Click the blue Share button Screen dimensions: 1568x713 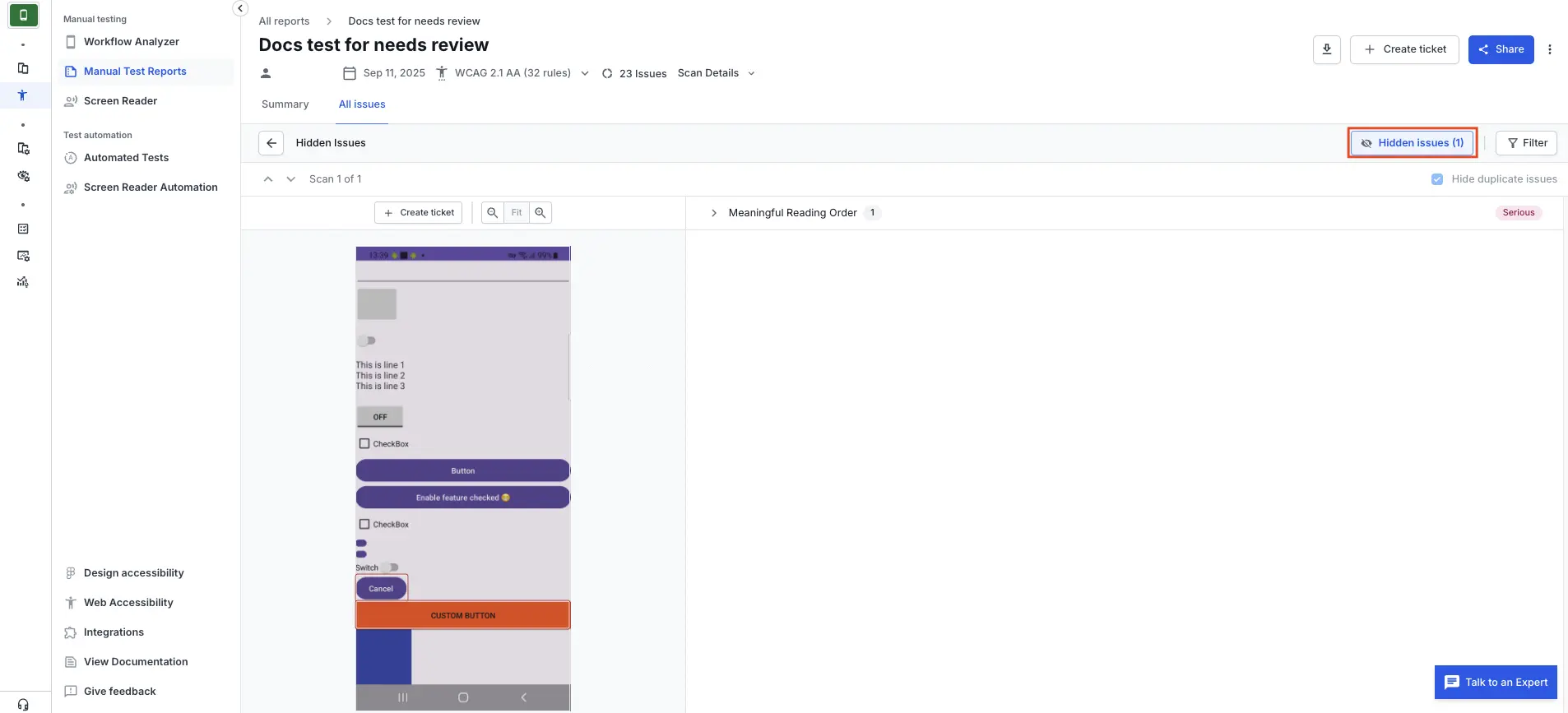(x=1501, y=49)
